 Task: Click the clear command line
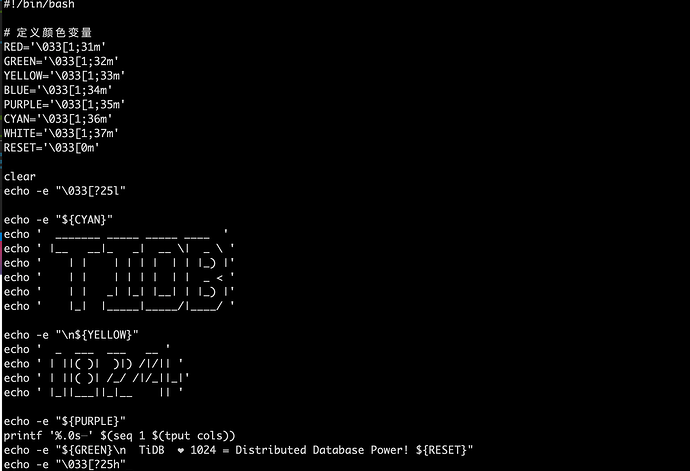coord(19,177)
